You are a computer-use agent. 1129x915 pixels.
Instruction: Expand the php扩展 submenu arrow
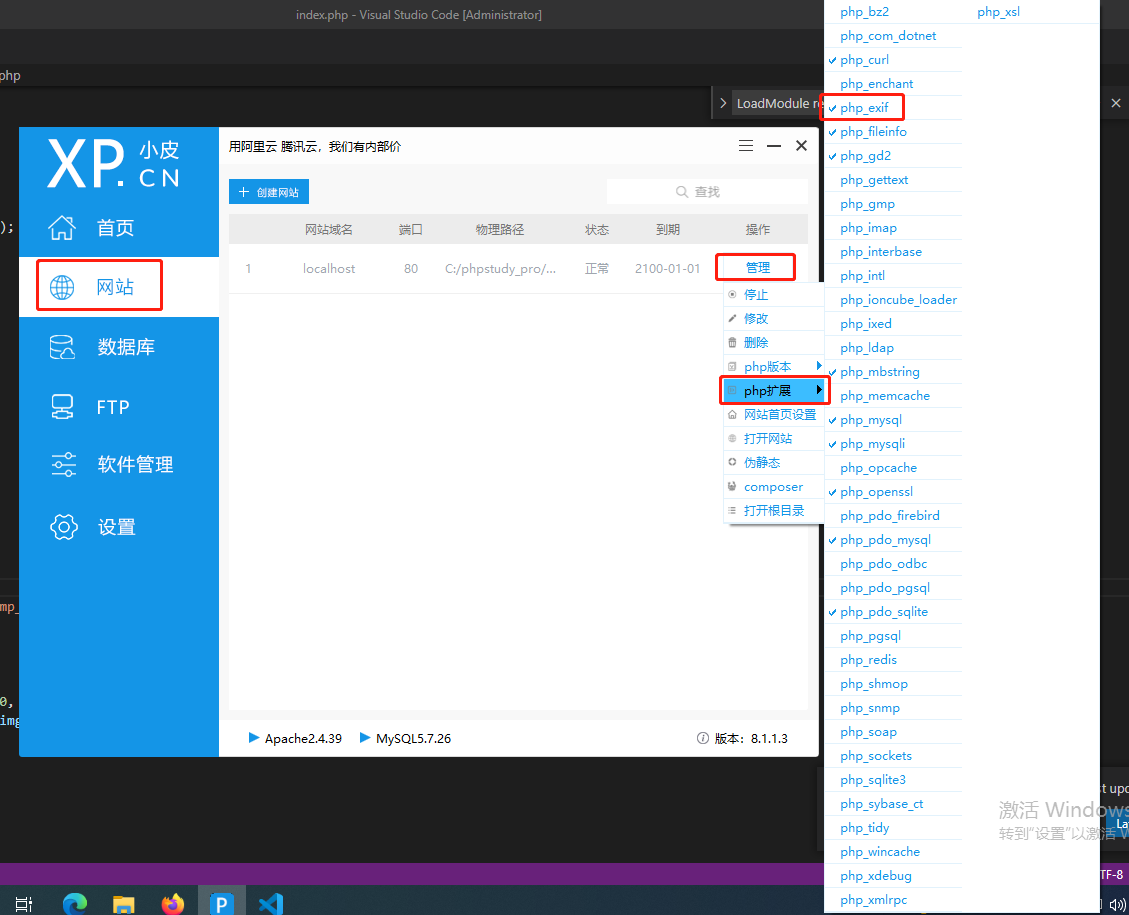point(819,389)
